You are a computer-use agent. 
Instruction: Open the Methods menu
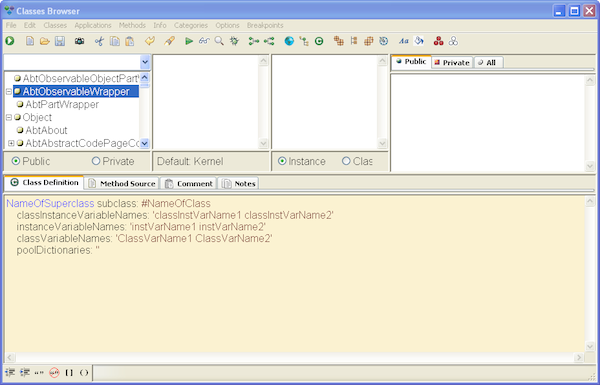click(x=132, y=25)
